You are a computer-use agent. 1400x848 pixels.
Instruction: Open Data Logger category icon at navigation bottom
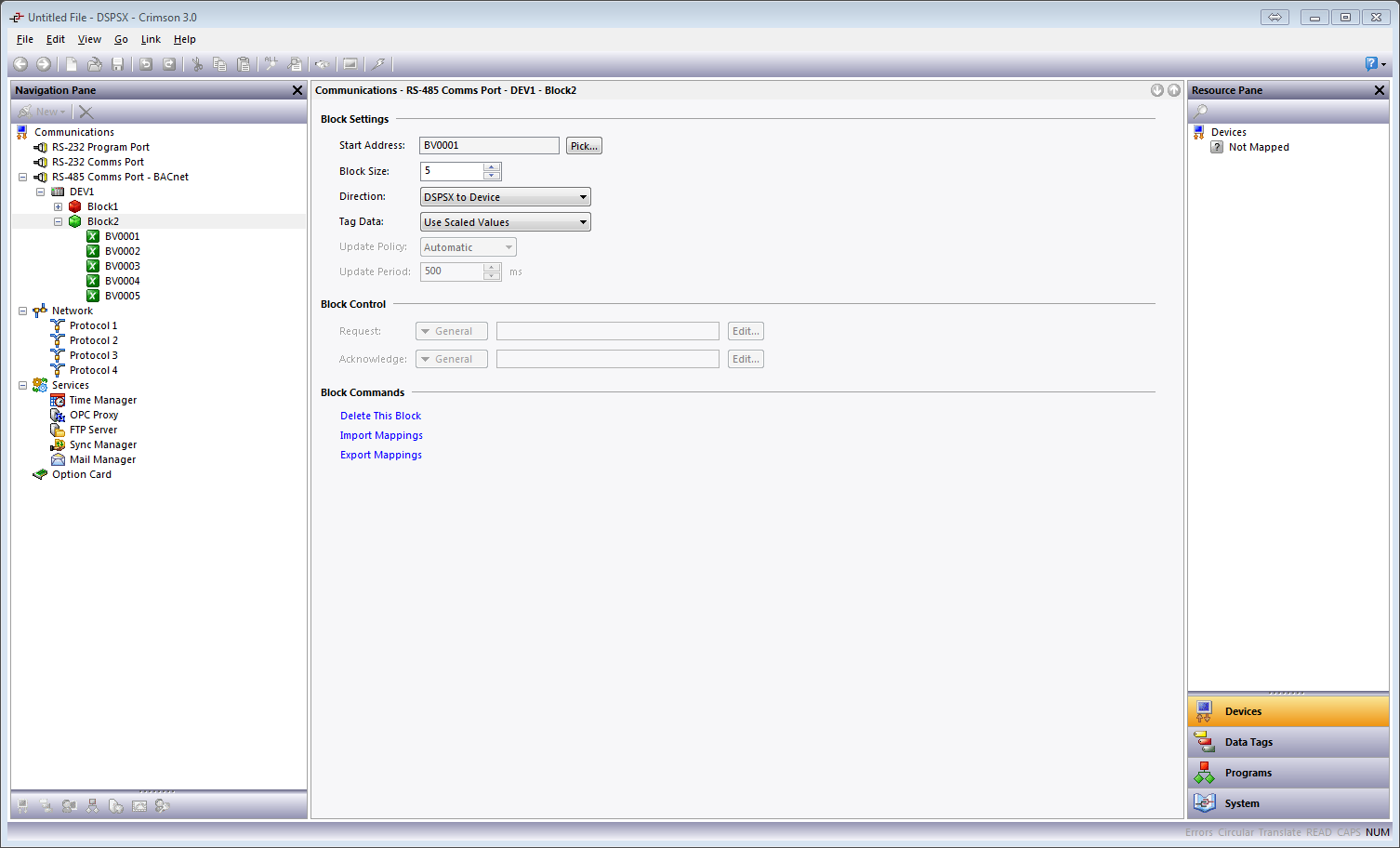pos(139,806)
